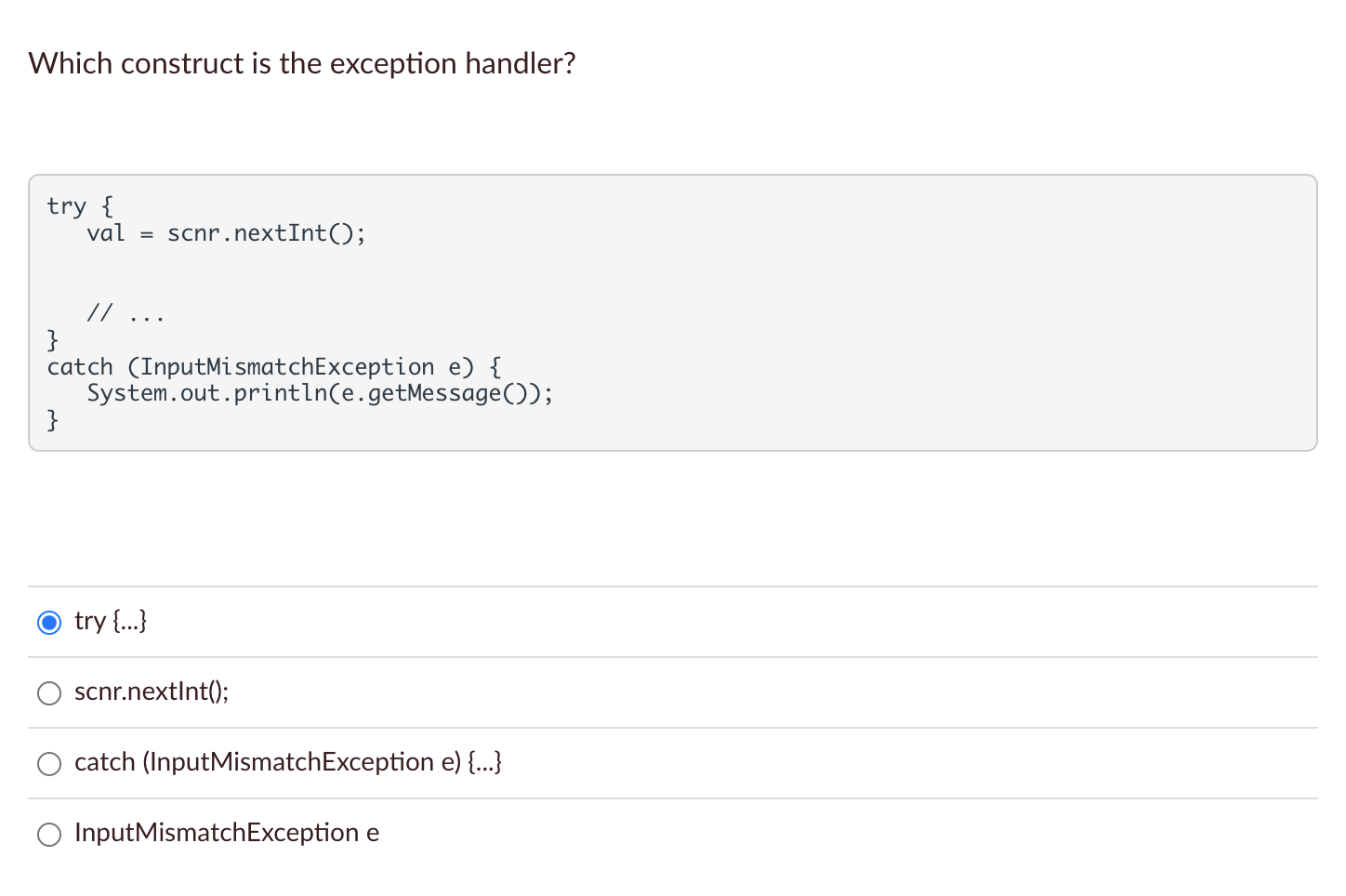1346x896 pixels.
Task: Click the "// ..." comment in the code
Action: click(x=125, y=313)
